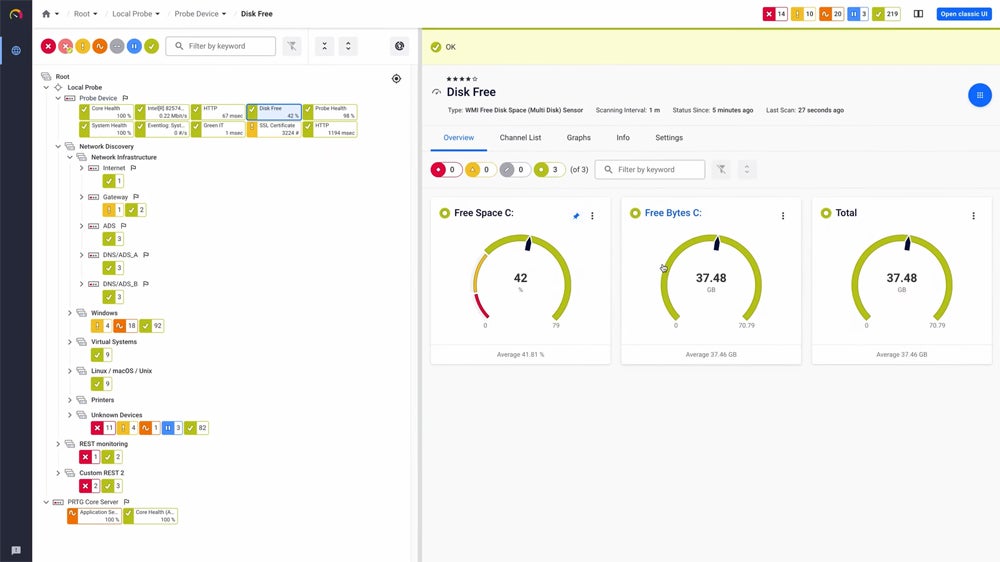The height and width of the screenshot is (562, 1000).
Task: Select the Virtual Systems group row
Action: [x=114, y=342]
